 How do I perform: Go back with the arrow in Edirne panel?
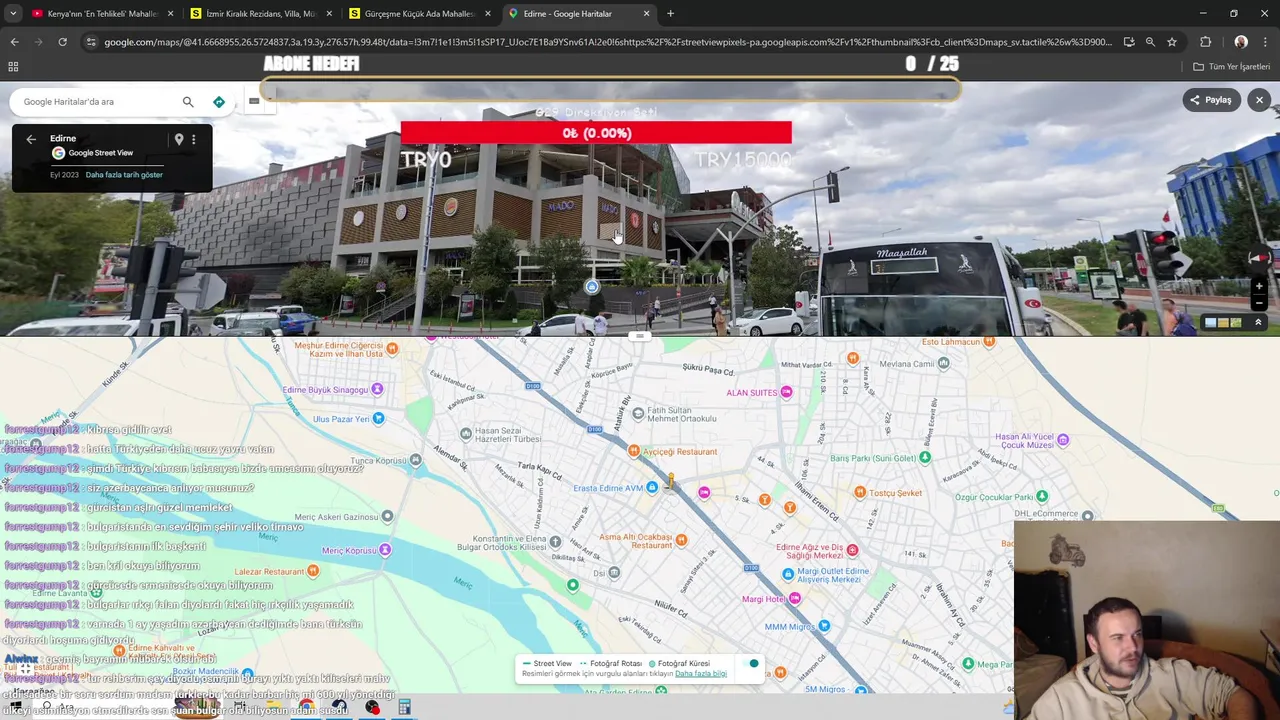pos(31,139)
